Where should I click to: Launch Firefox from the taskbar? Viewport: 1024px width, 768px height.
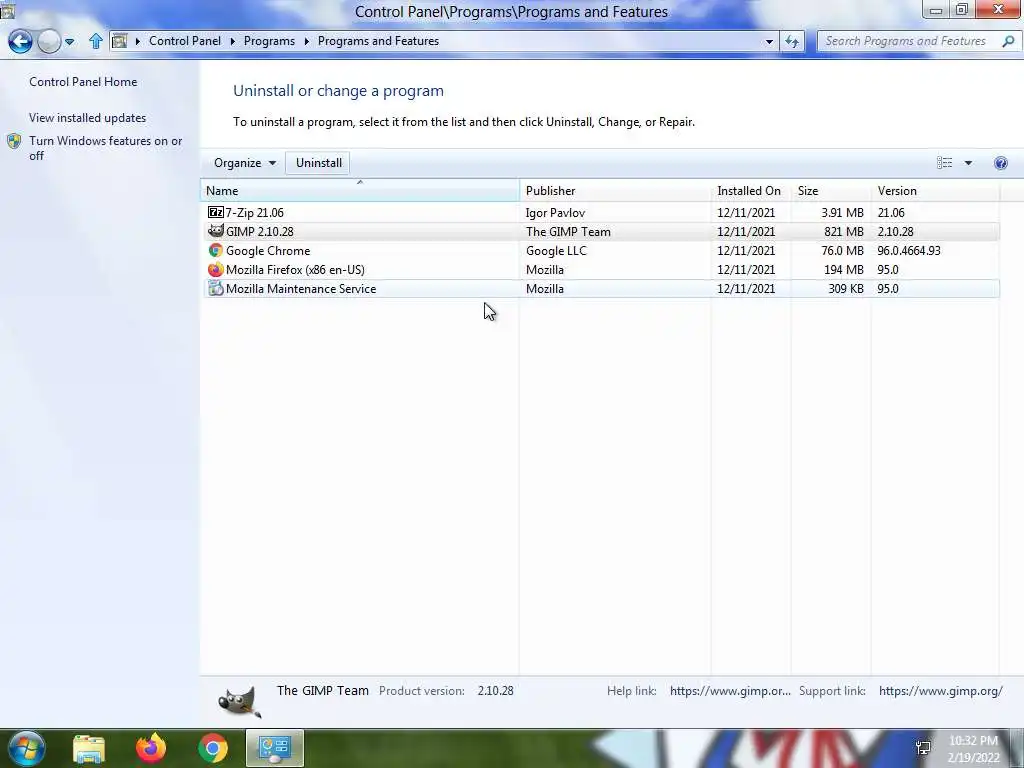[151, 748]
